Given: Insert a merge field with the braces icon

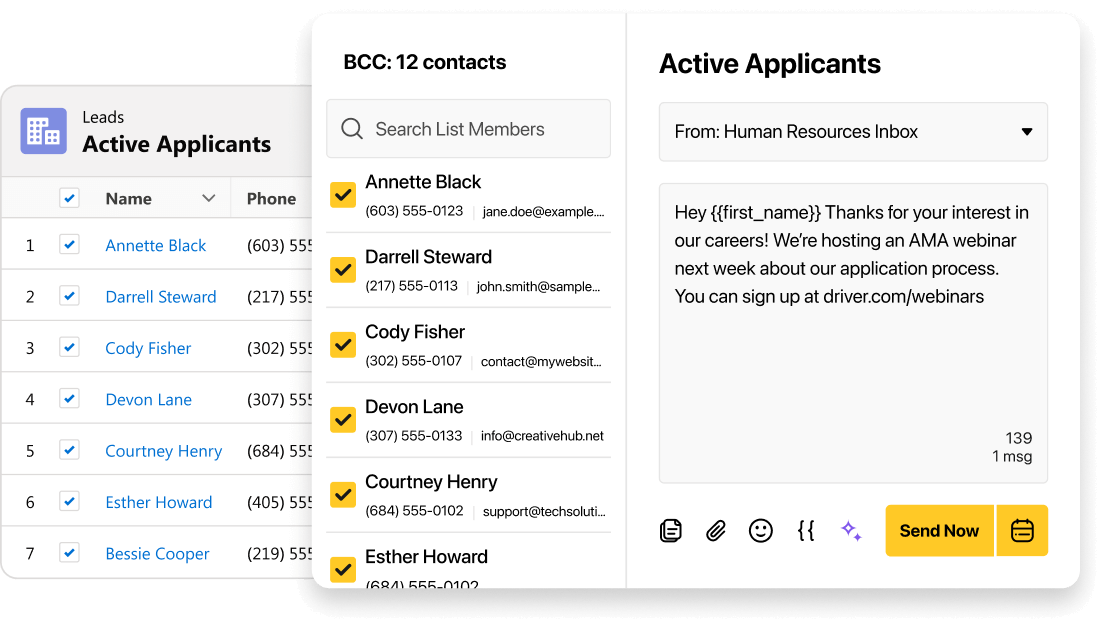Looking at the screenshot, I should [806, 530].
